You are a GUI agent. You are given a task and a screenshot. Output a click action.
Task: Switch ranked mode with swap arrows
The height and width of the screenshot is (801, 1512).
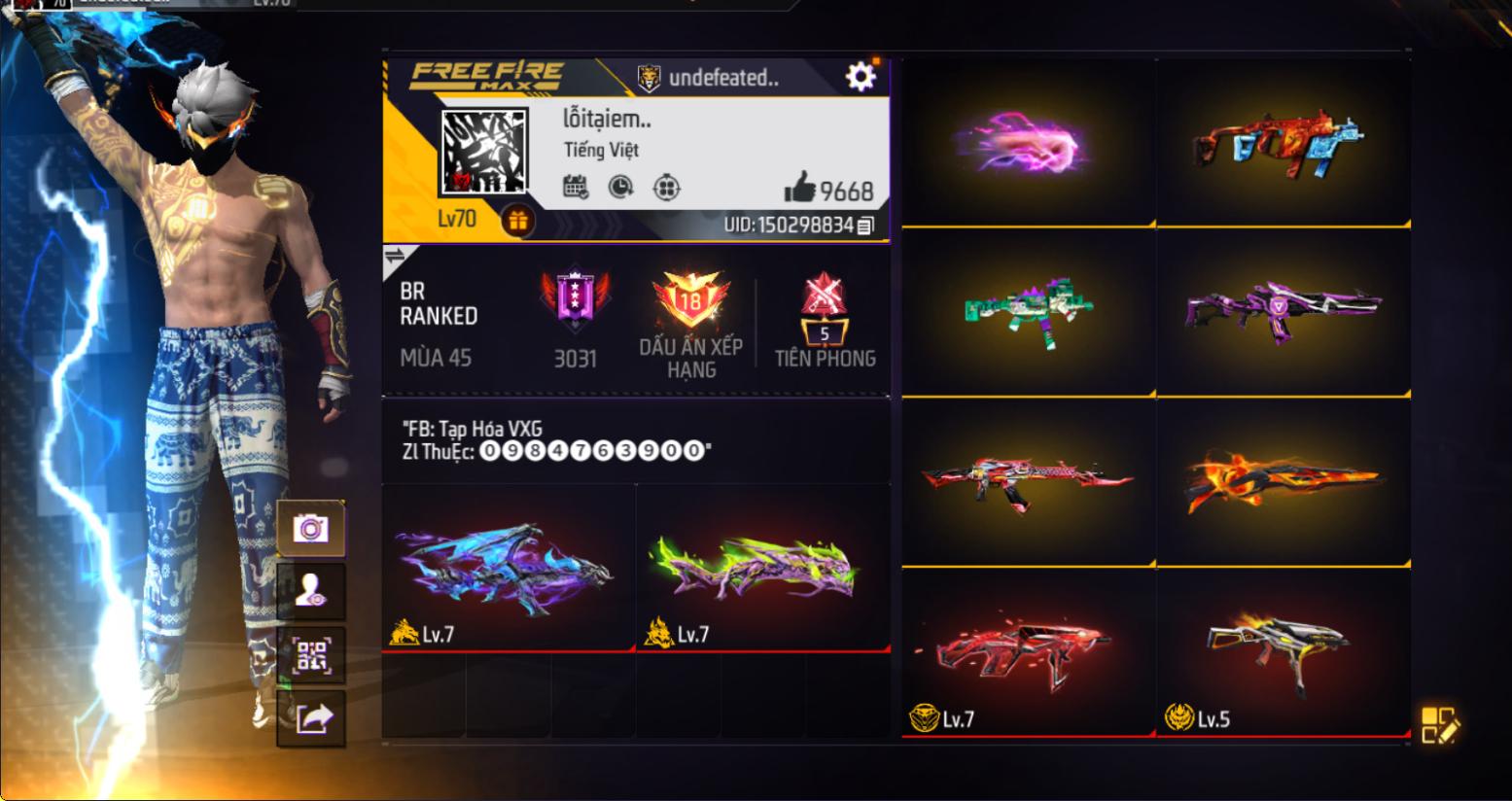(395, 257)
